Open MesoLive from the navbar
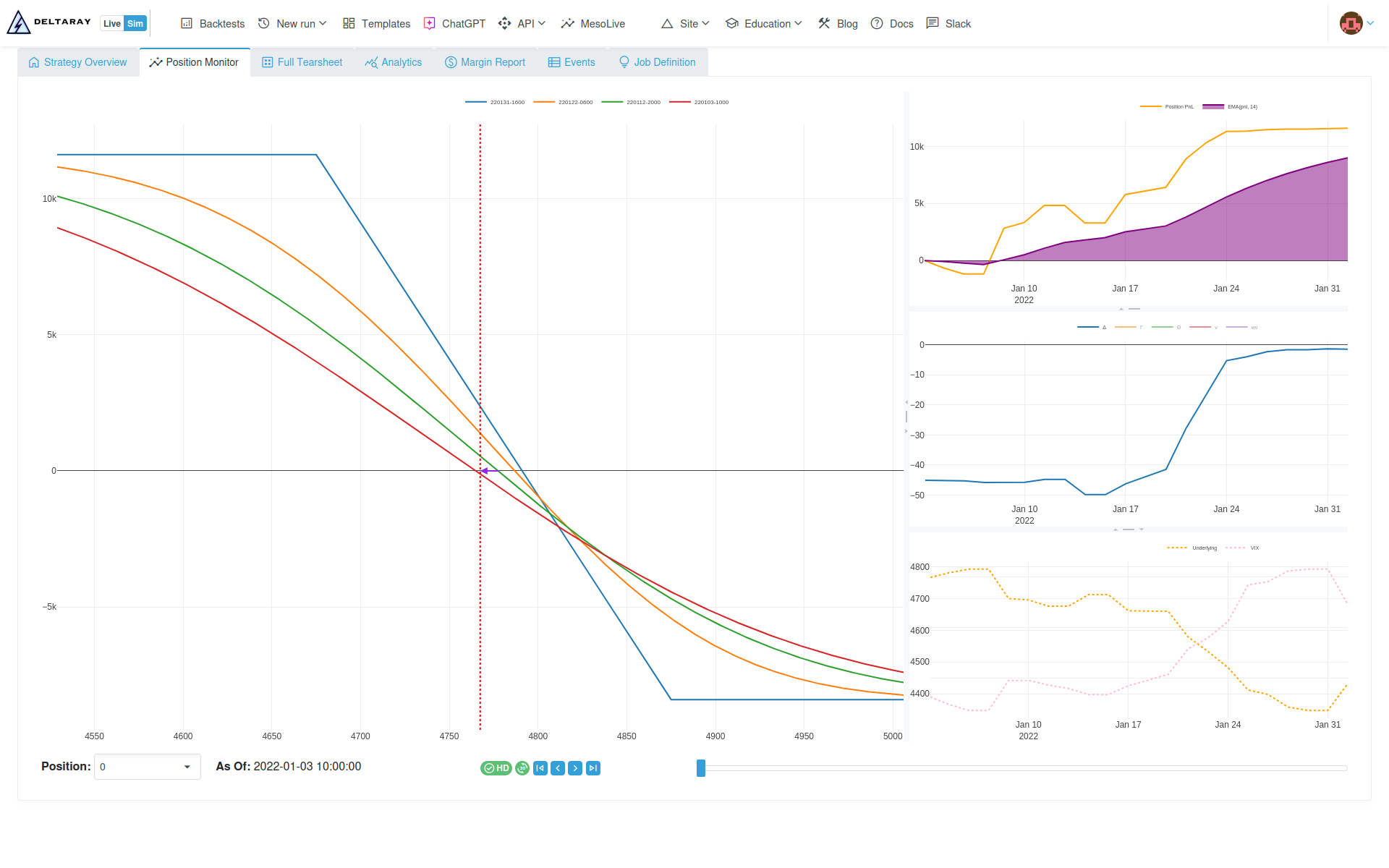The image size is (1389, 868). point(592,24)
